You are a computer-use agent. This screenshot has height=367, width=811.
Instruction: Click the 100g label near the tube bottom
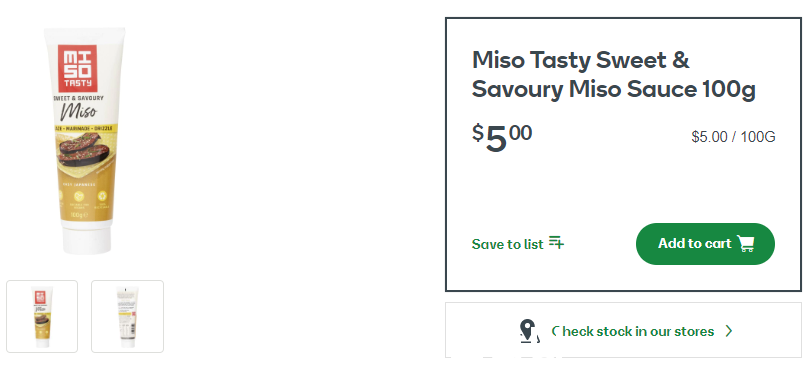pos(76,214)
